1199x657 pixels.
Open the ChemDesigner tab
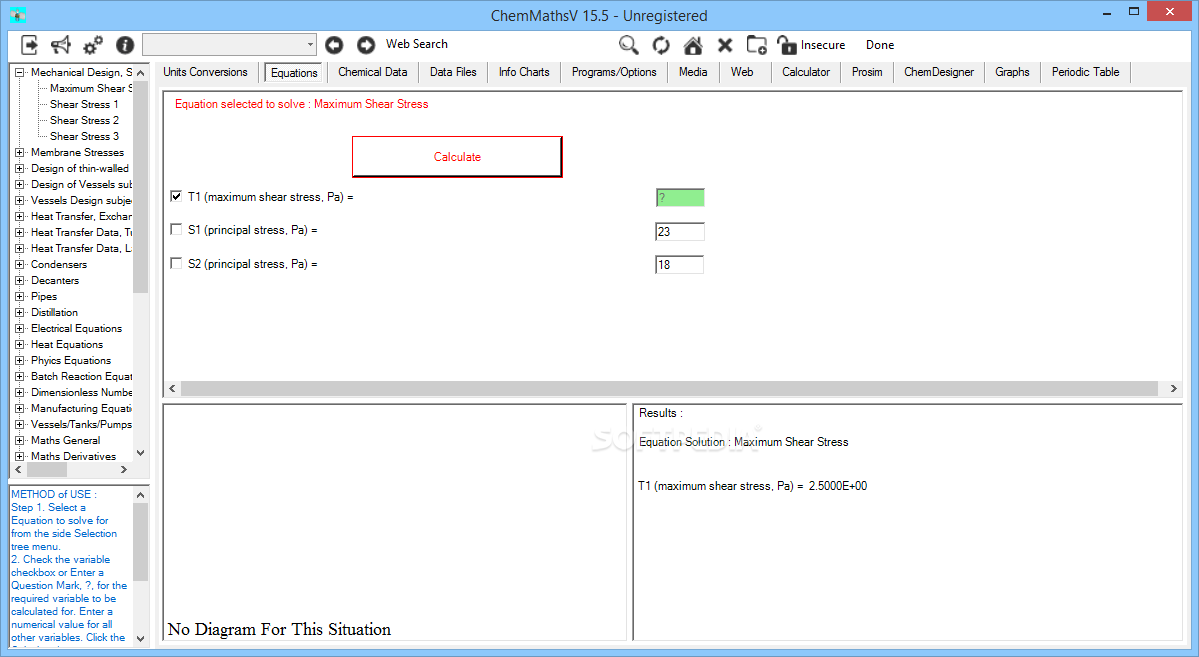point(939,72)
